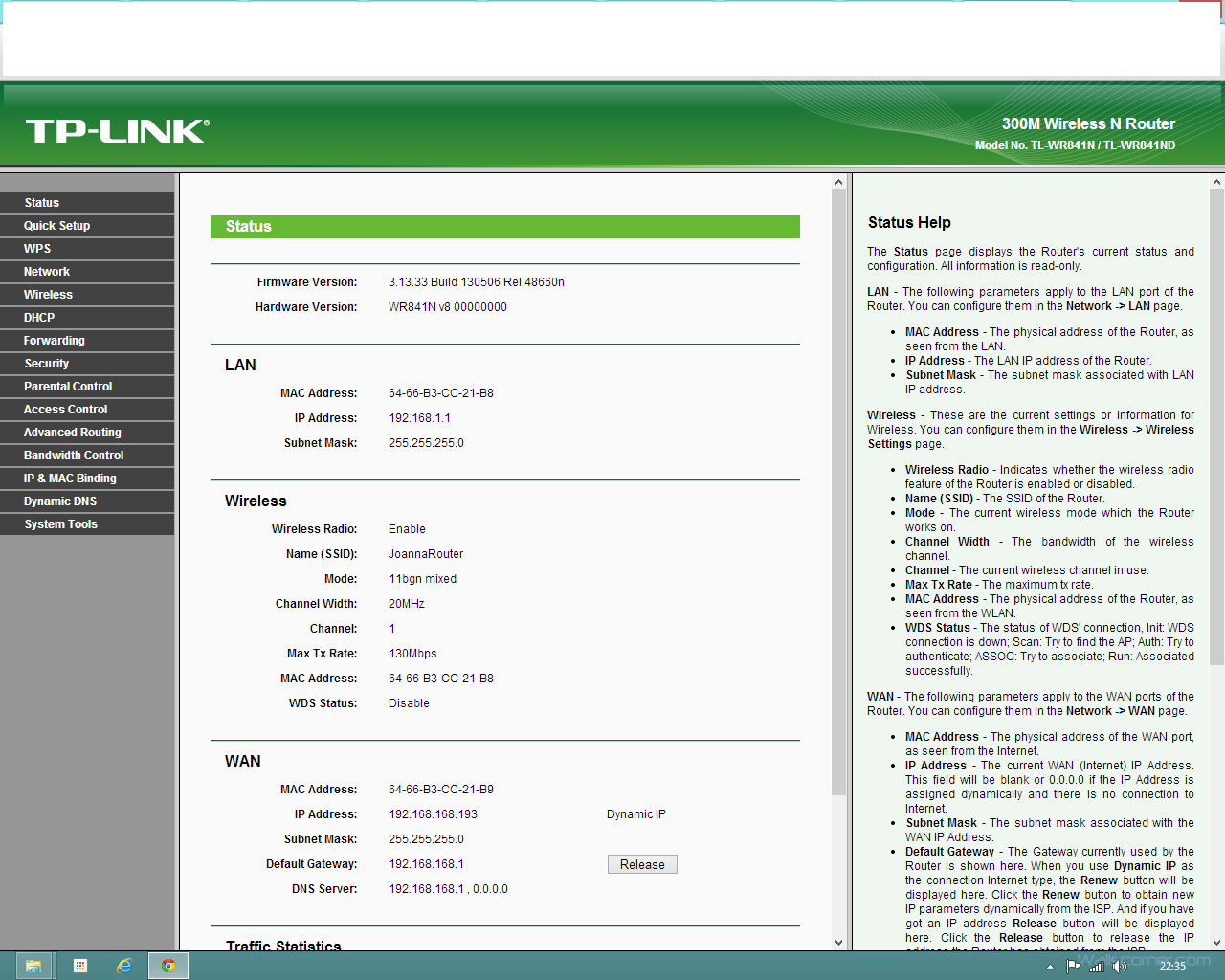Image resolution: width=1225 pixels, height=980 pixels.
Task: Click the 300M Wireless N Router title
Action: tap(1088, 123)
